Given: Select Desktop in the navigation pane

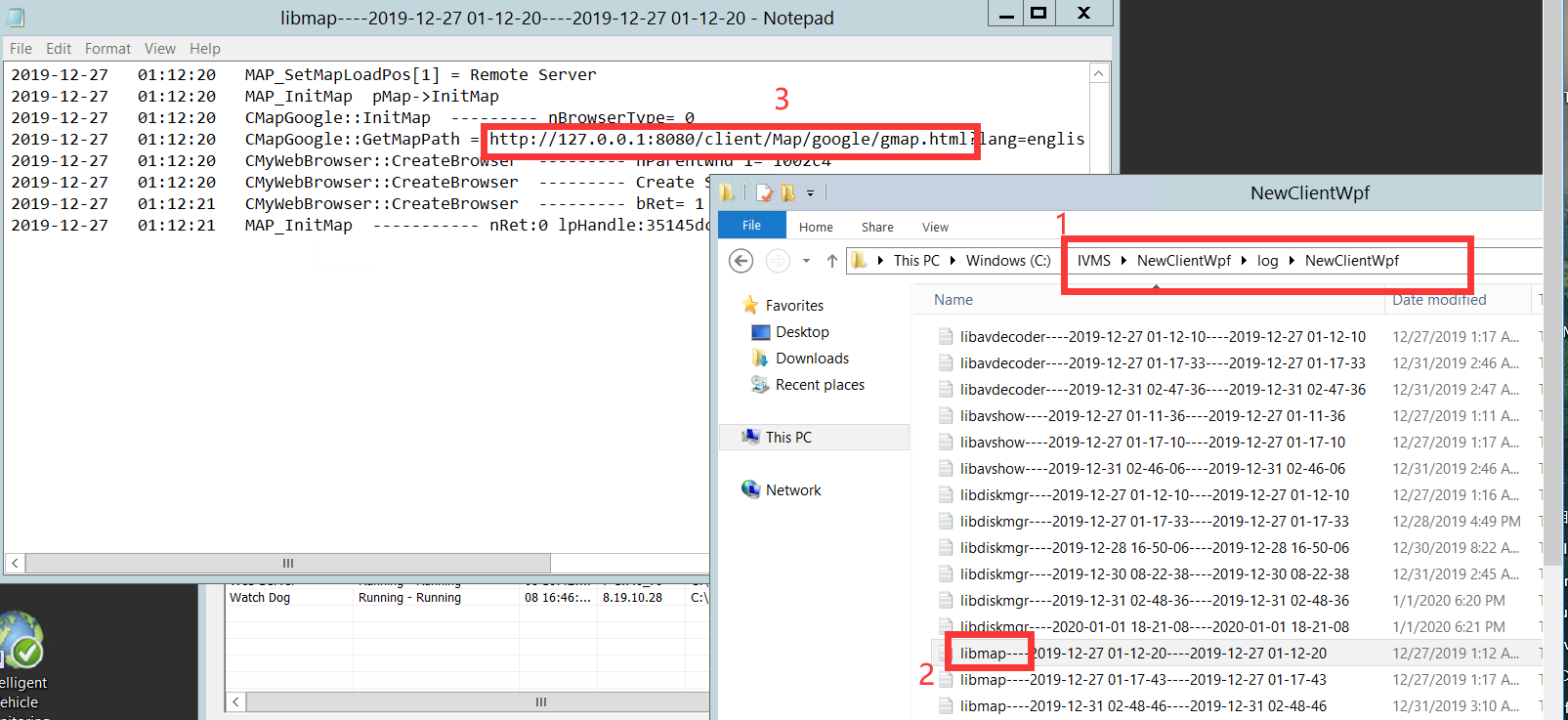Looking at the screenshot, I should 802,332.
